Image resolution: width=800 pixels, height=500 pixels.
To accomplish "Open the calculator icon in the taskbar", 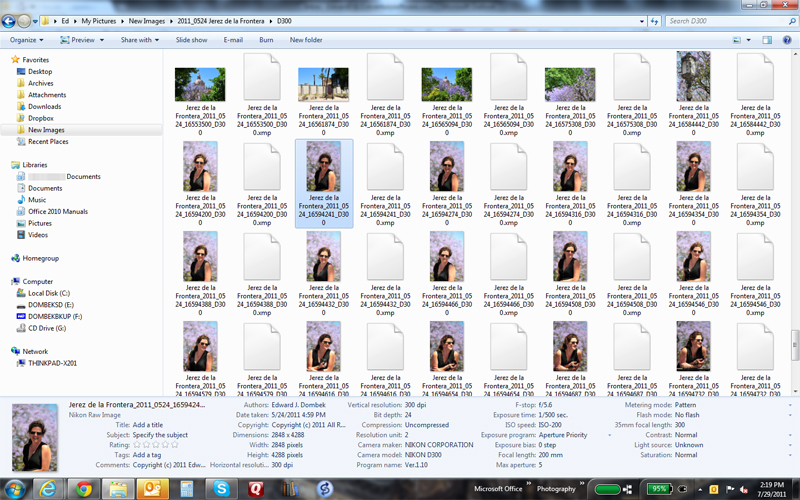I will pyautogui.click(x=187, y=488).
